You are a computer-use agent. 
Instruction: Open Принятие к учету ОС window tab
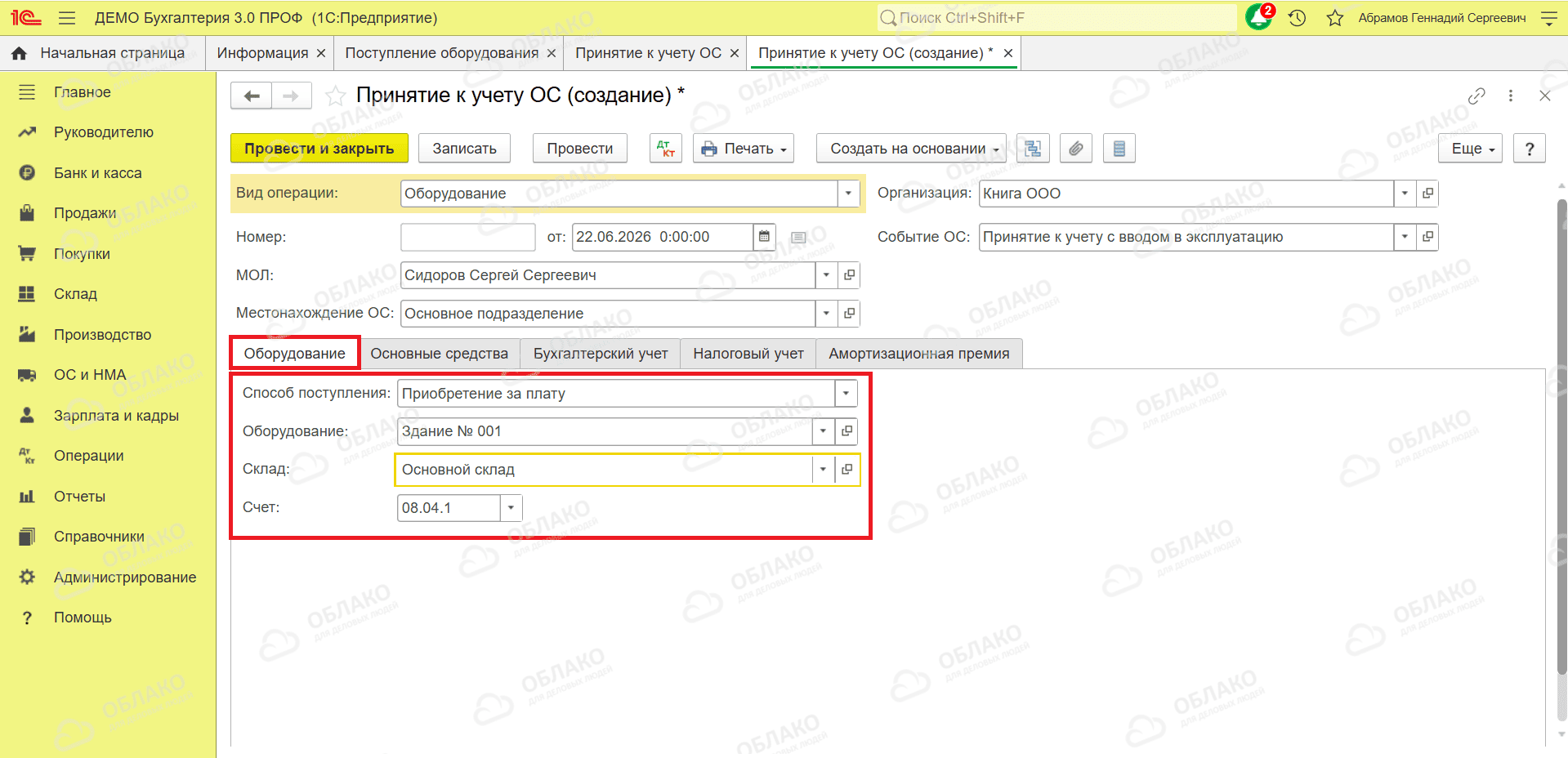[x=649, y=53]
